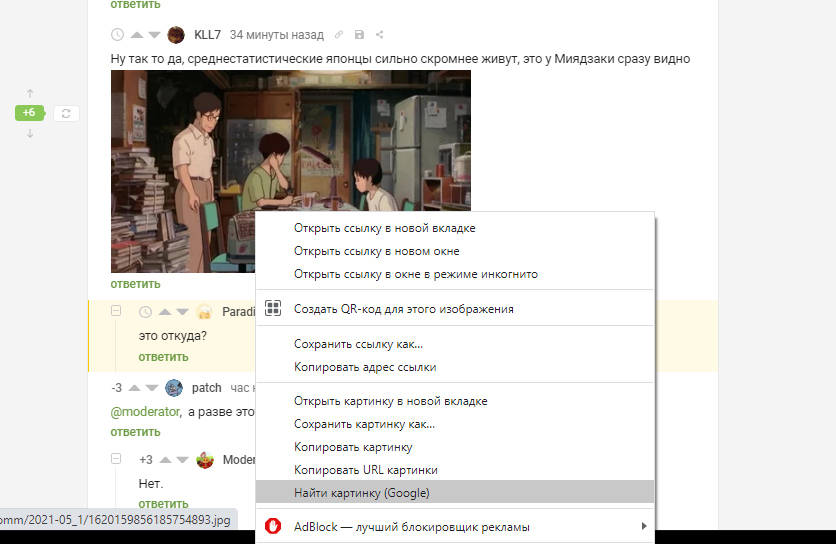
Task: Click the clock icon before KLL7 comment
Action: (x=117, y=35)
